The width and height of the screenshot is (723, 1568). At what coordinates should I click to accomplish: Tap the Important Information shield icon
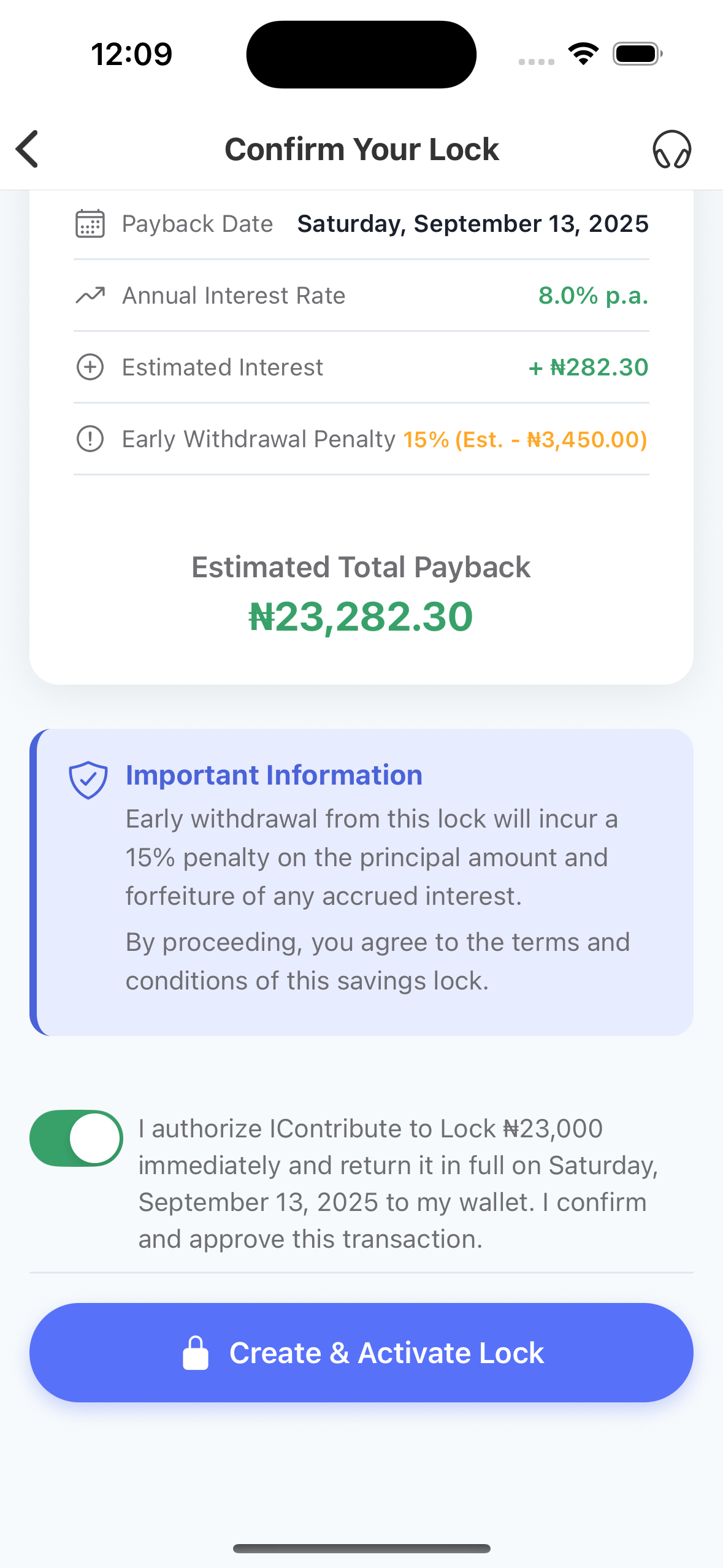point(88,780)
